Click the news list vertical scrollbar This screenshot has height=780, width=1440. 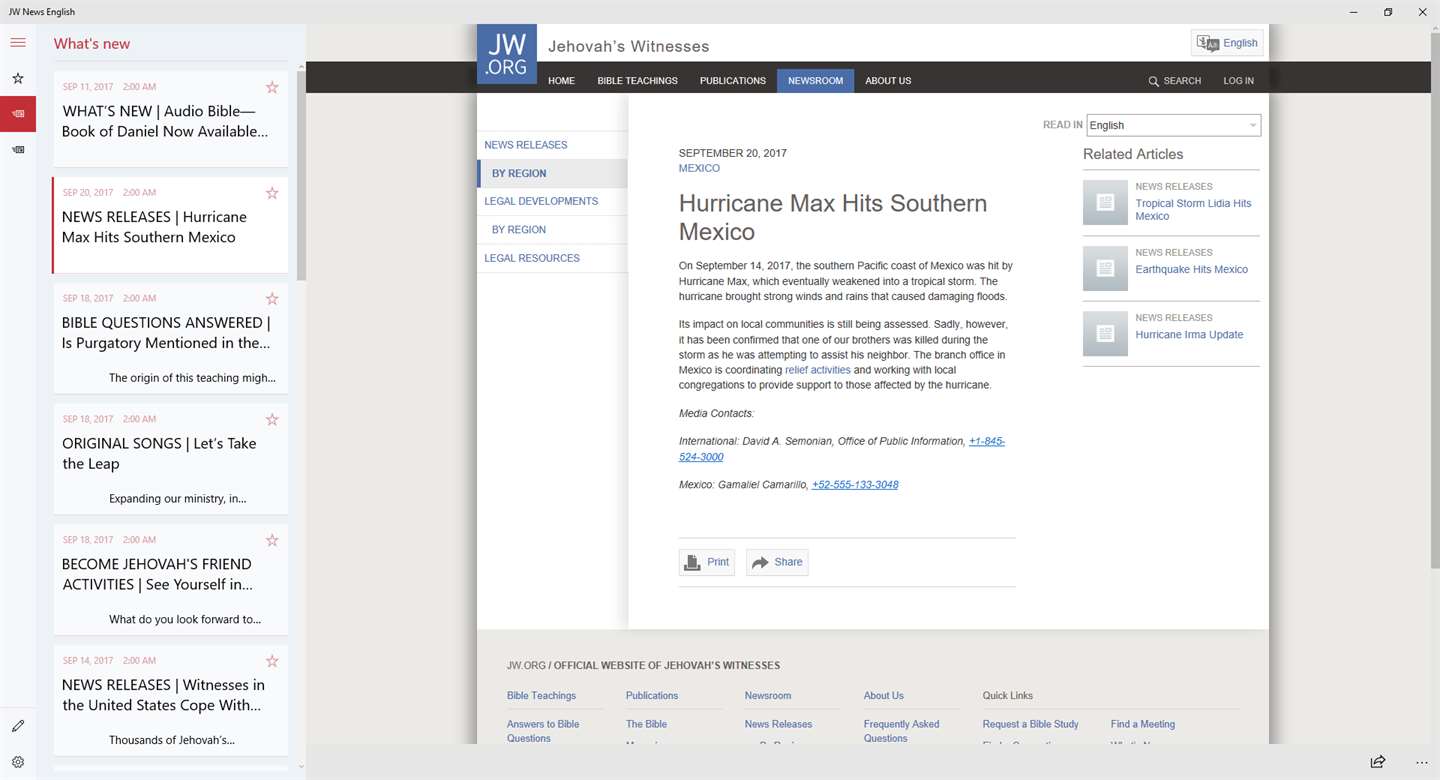point(301,175)
